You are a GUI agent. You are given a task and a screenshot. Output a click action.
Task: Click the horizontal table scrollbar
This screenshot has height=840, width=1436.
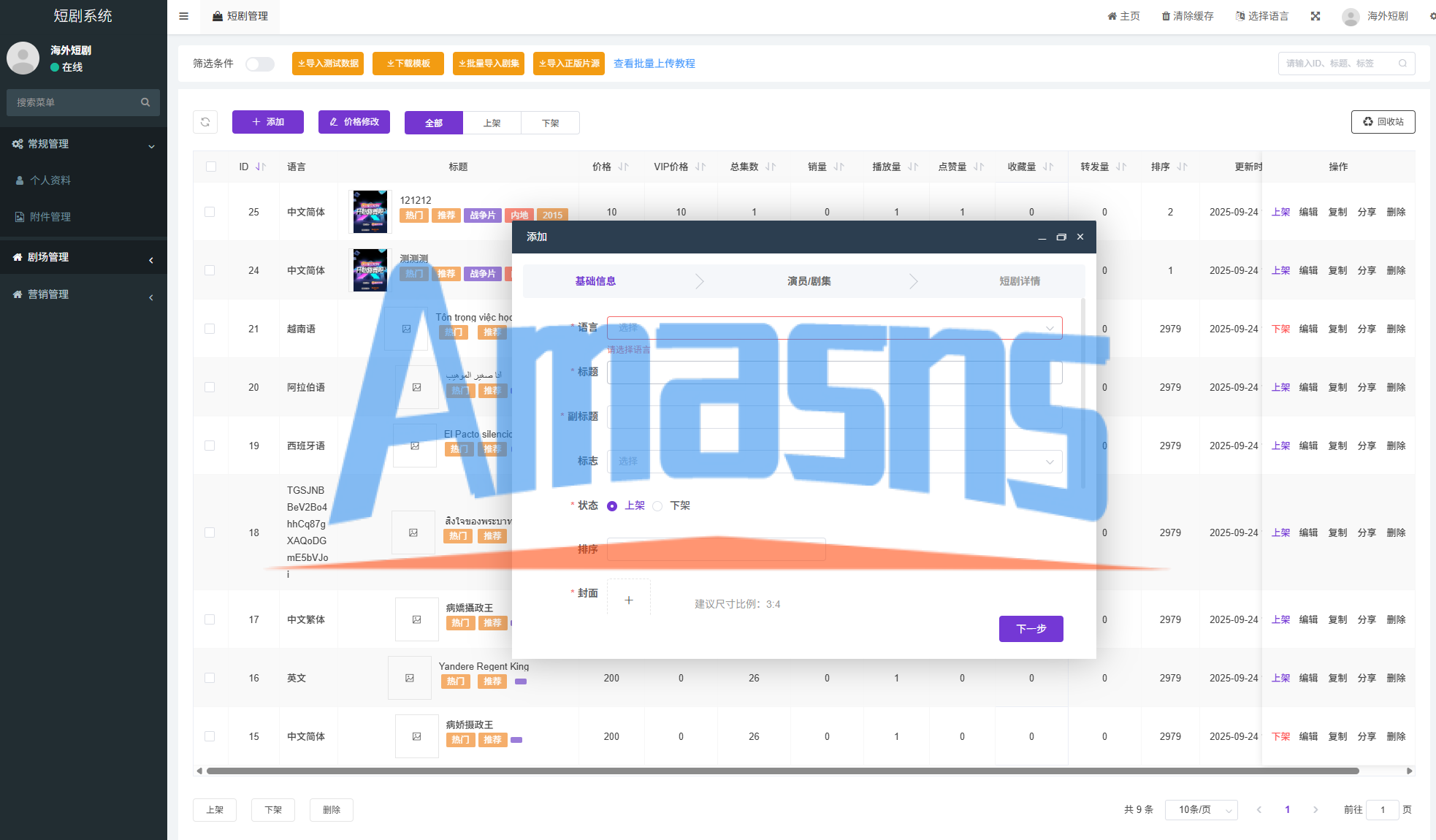click(782, 771)
